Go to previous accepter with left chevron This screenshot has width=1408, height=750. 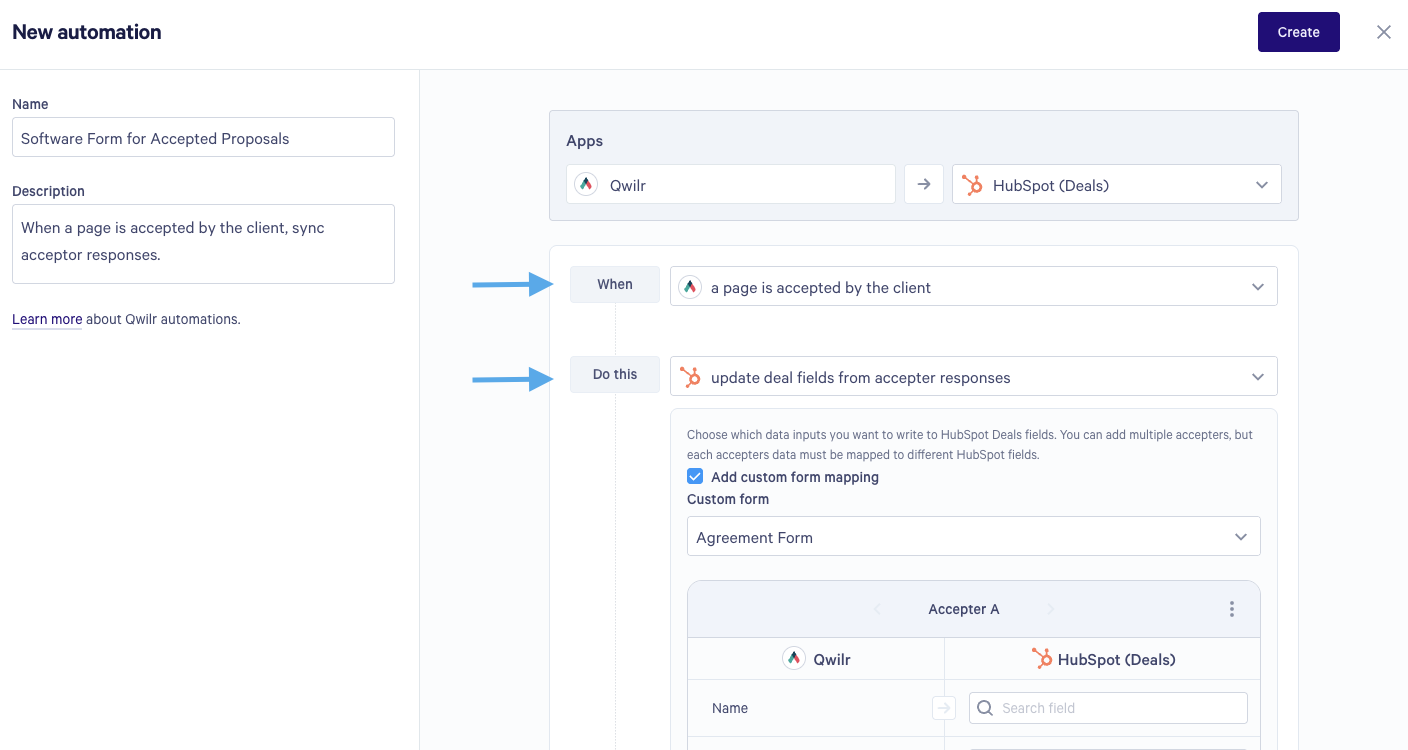click(877, 609)
